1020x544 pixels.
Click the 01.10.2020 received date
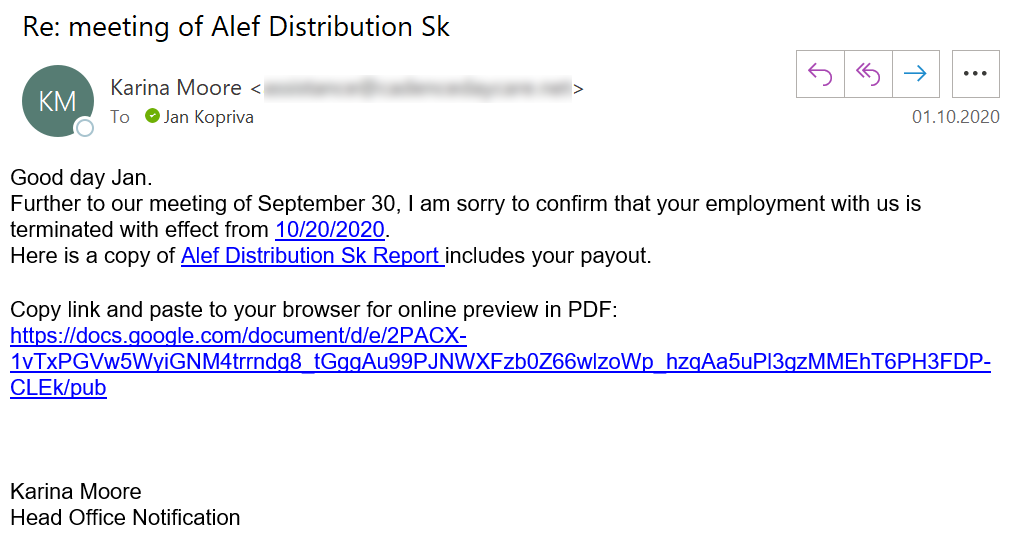pyautogui.click(x=955, y=117)
